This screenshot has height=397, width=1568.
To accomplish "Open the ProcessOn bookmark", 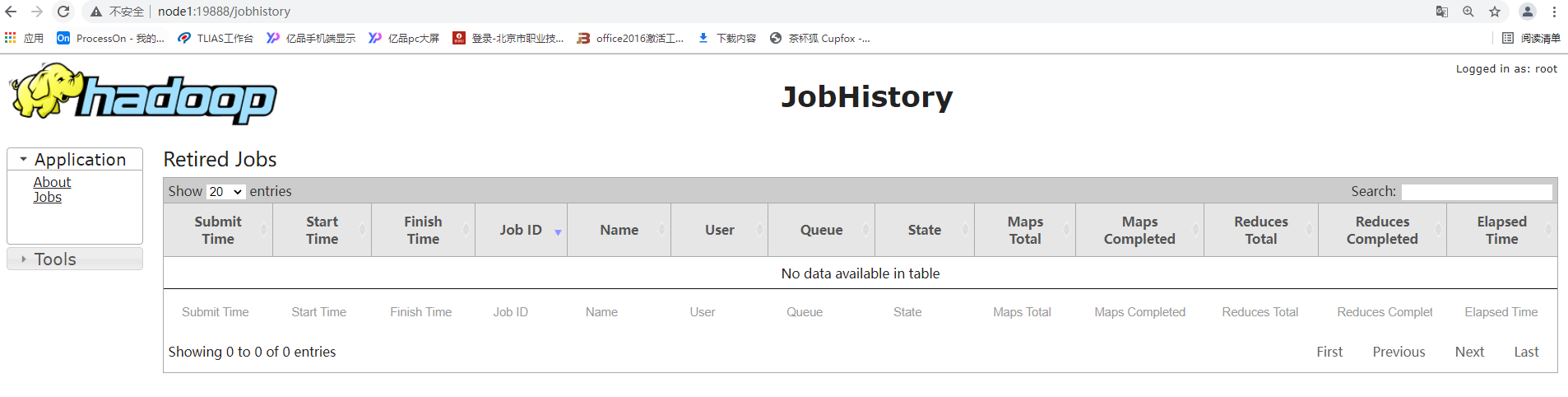I will coord(110,38).
